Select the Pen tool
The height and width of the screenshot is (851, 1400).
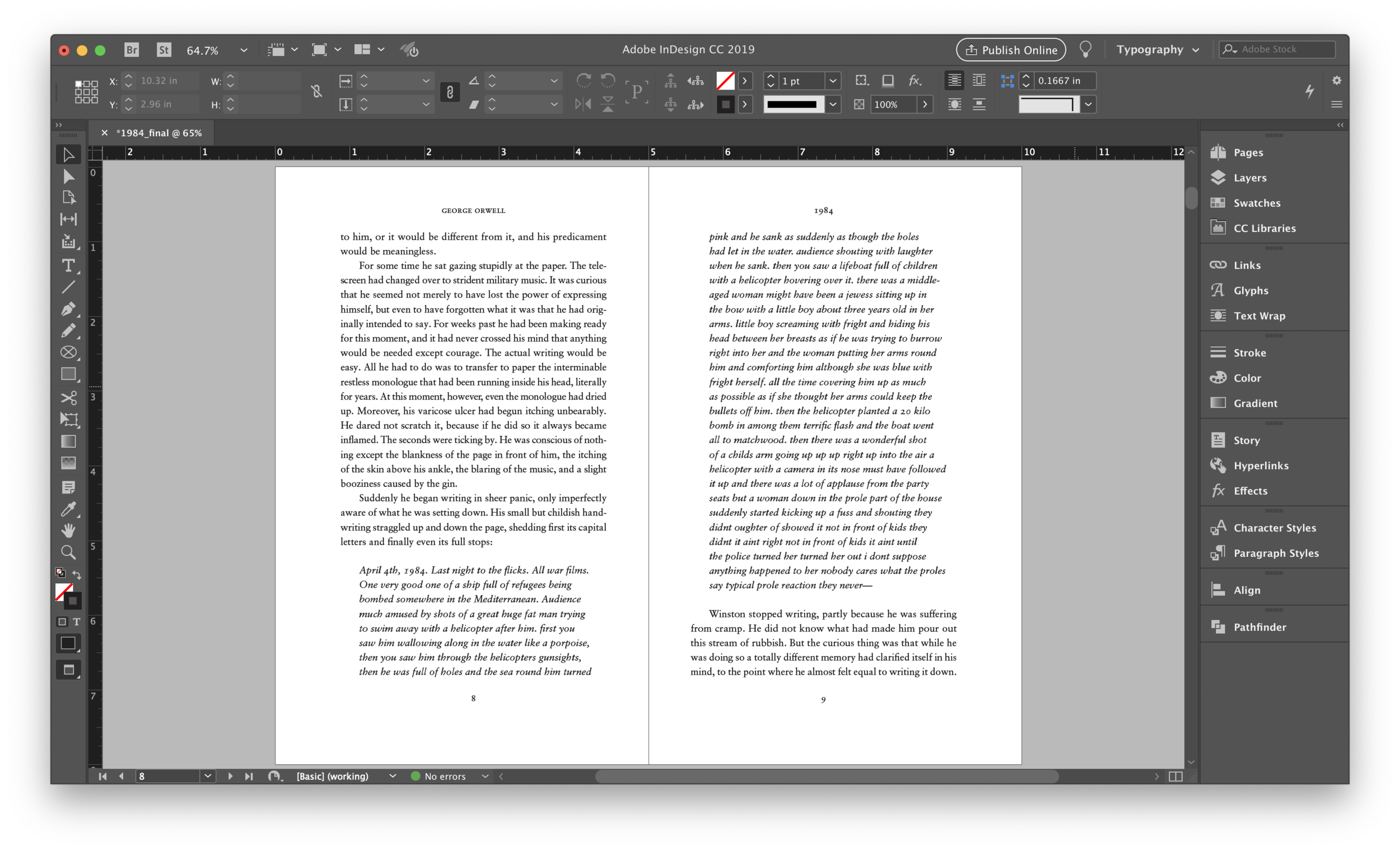point(68,309)
